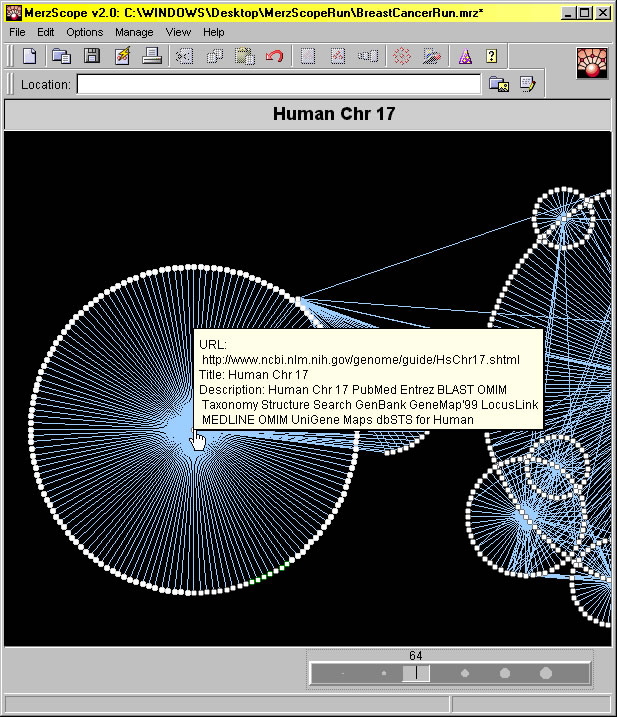
Task: Click folder icon right of Location field
Action: (x=498, y=85)
